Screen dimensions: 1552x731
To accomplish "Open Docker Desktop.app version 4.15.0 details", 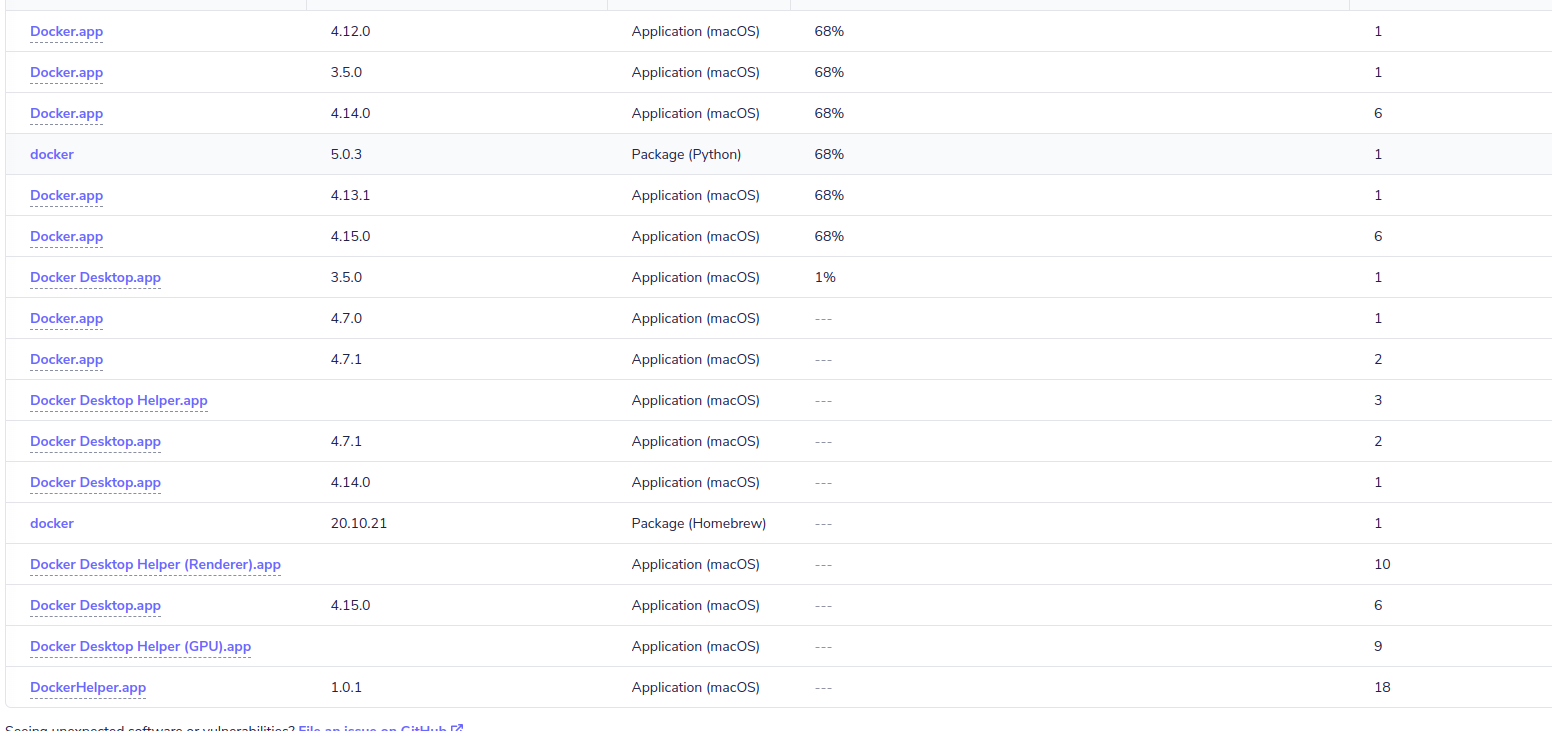I will point(95,605).
